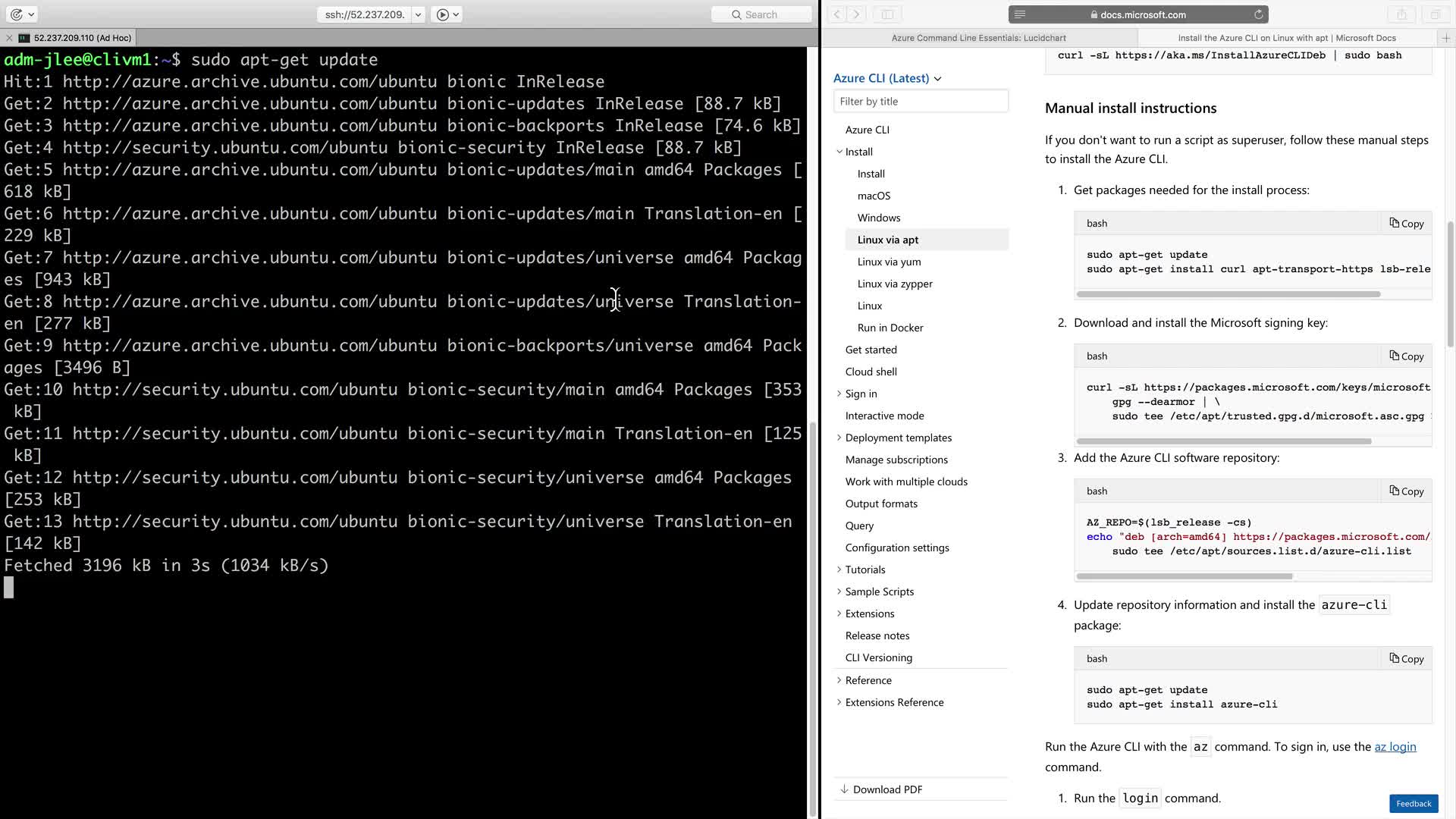
Task: Click the Safari forward navigation arrow
Action: 857,14
